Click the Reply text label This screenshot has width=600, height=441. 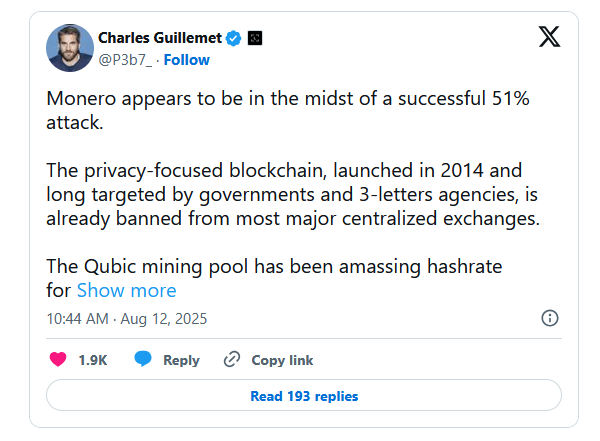pyautogui.click(x=181, y=360)
